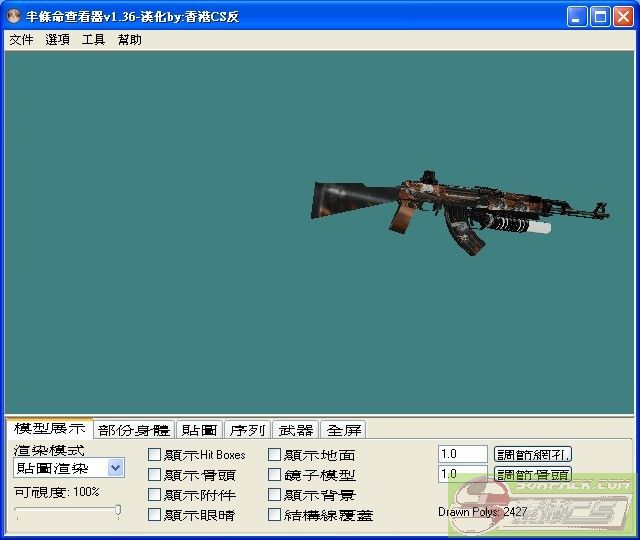Screen dimensions: 640x540
Task: Expand the 渲染模式 dropdown
Action: [x=115, y=468]
